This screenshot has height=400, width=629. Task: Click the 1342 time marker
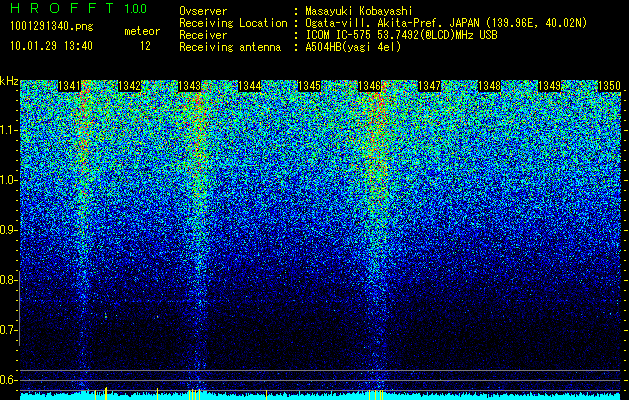(x=130, y=86)
